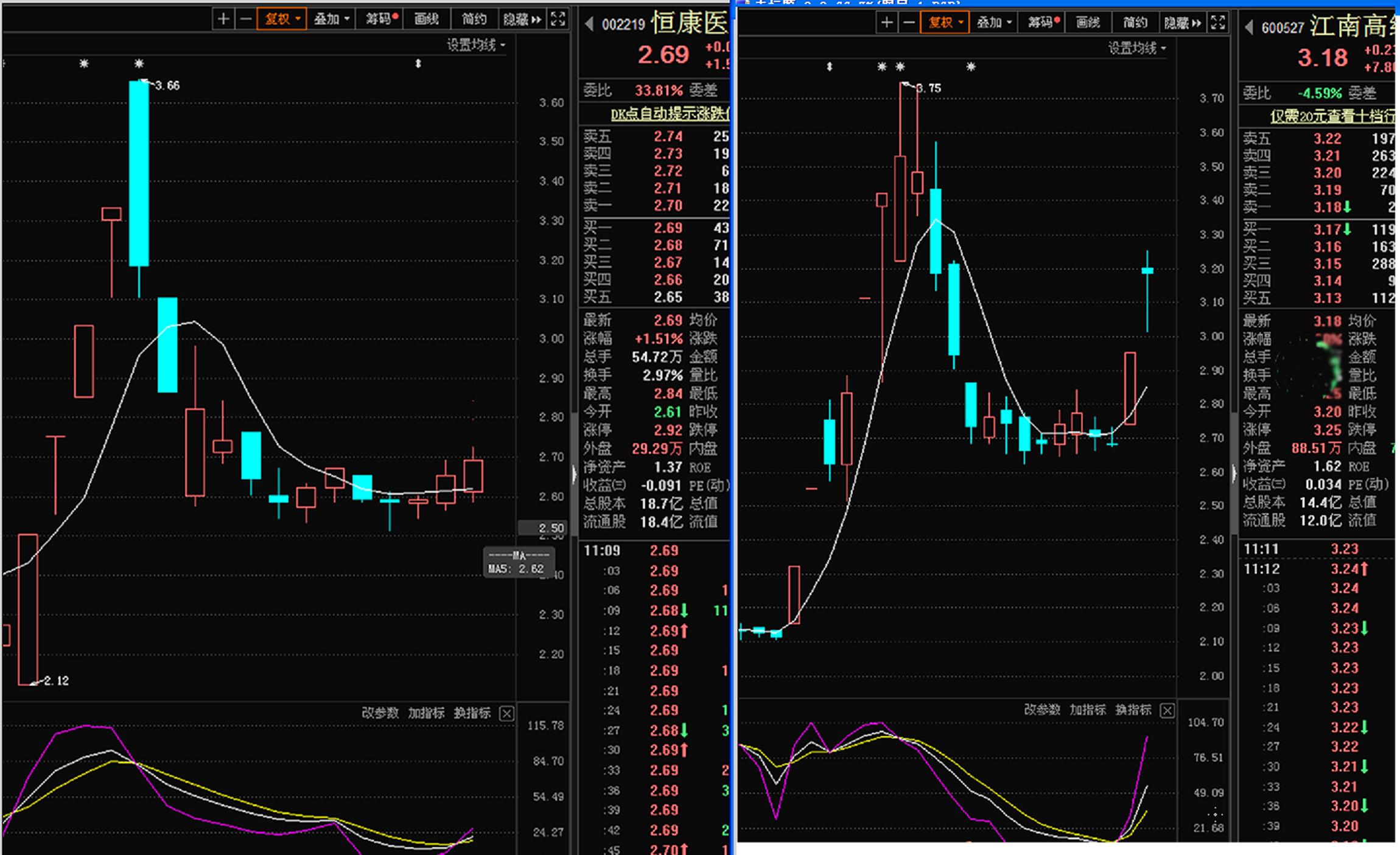Viewport: 1400px width, 855px height.
Task: Select 卖五 2.74 row in left order book
Action: click(x=656, y=136)
